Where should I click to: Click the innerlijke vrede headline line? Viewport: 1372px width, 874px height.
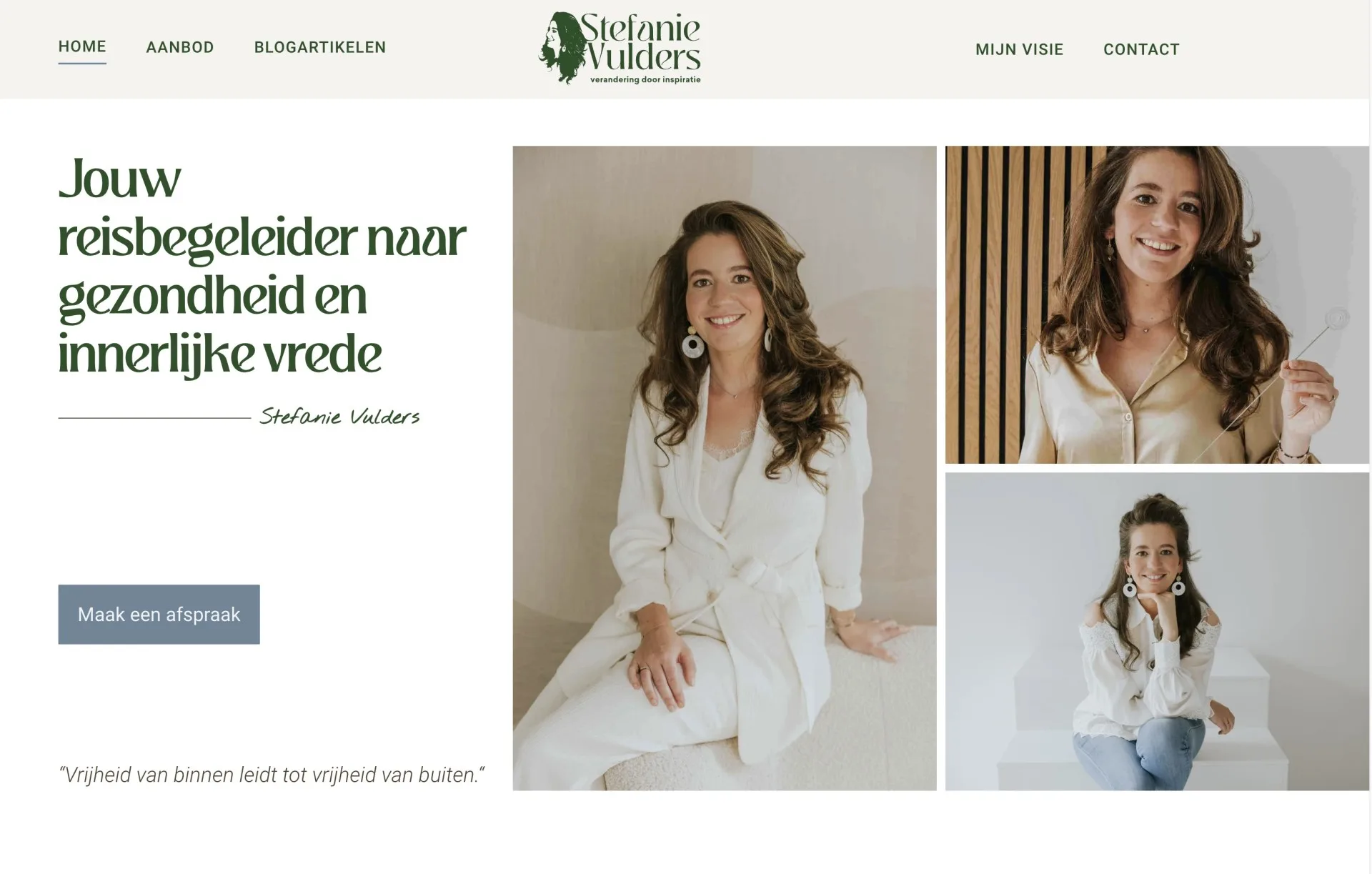220,355
